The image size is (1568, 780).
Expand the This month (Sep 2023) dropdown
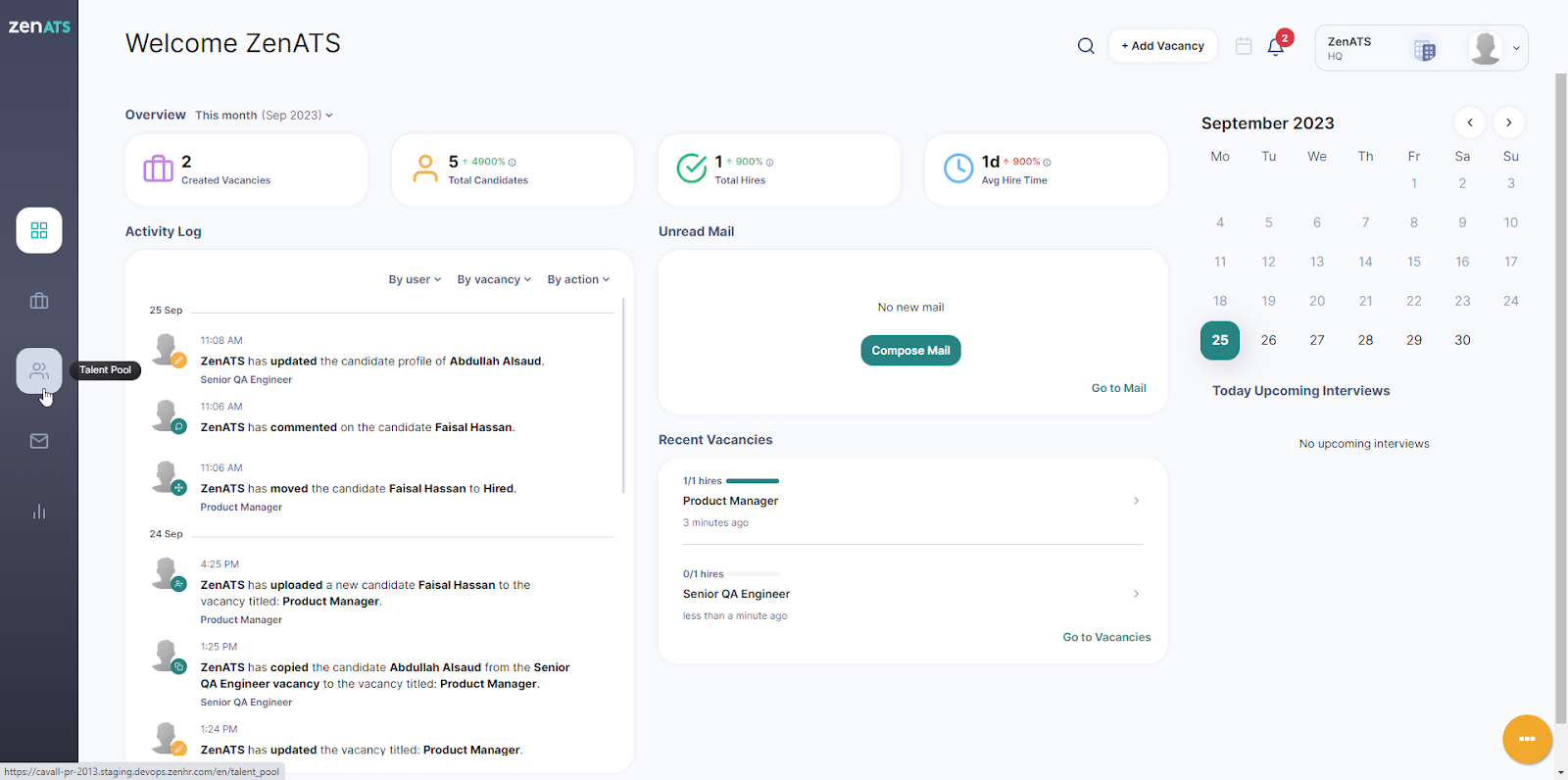click(x=265, y=116)
